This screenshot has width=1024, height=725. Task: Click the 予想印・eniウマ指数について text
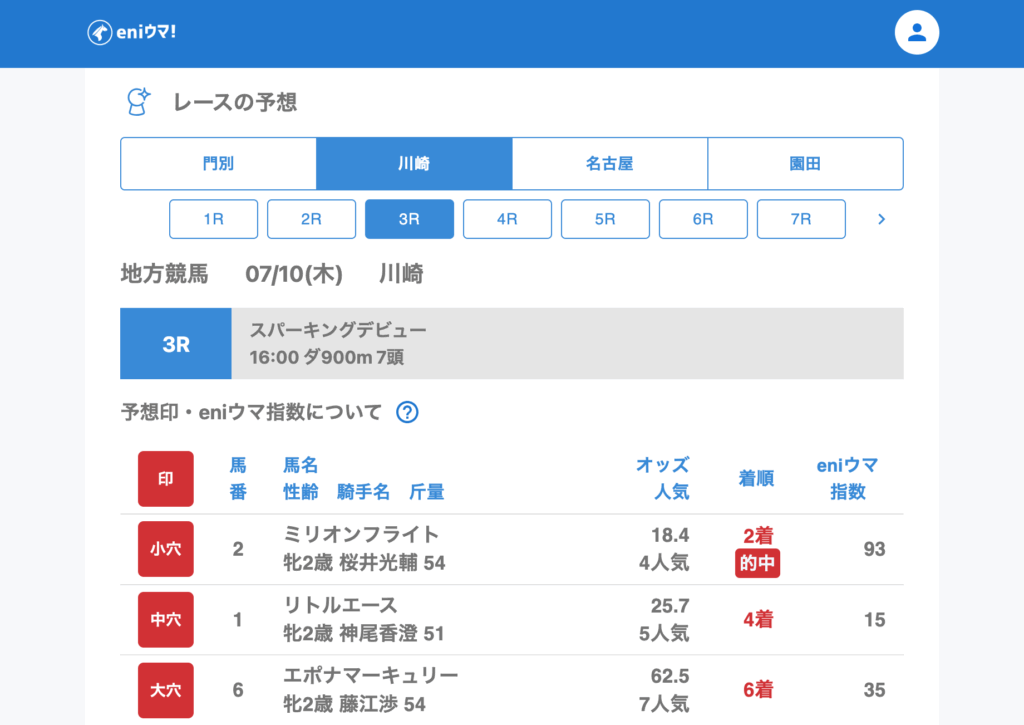(x=251, y=412)
